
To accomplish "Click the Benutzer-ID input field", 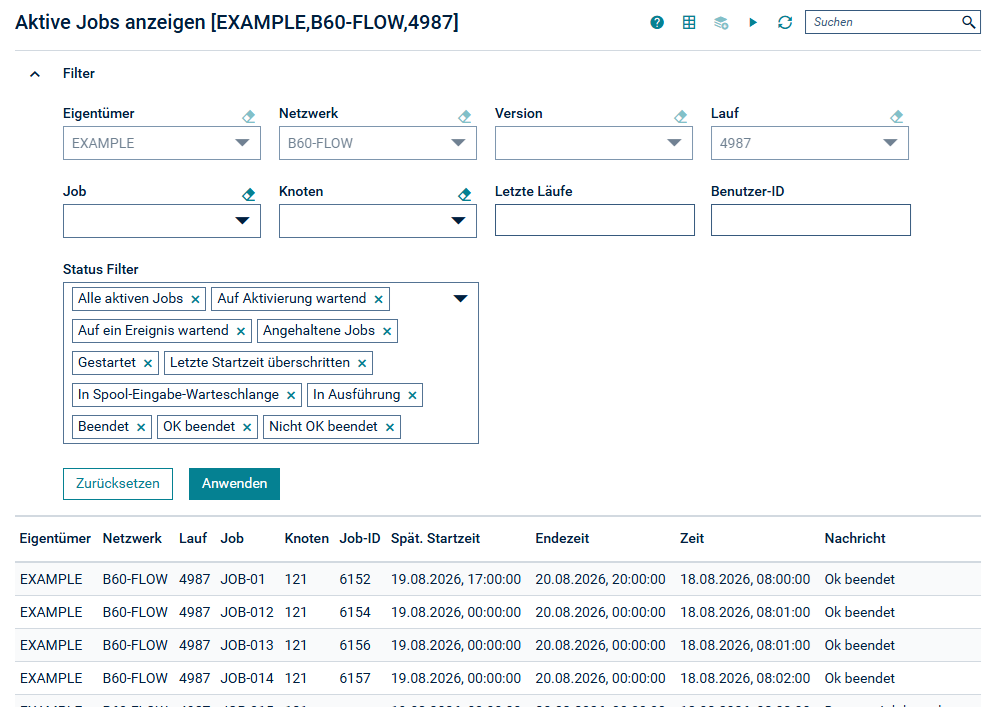I will [x=811, y=220].
